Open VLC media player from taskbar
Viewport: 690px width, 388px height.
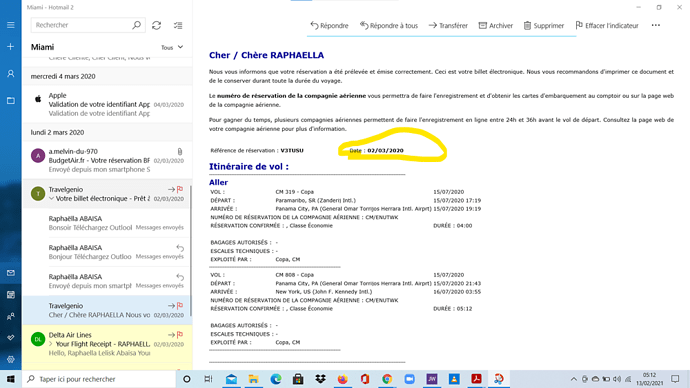coord(454,379)
